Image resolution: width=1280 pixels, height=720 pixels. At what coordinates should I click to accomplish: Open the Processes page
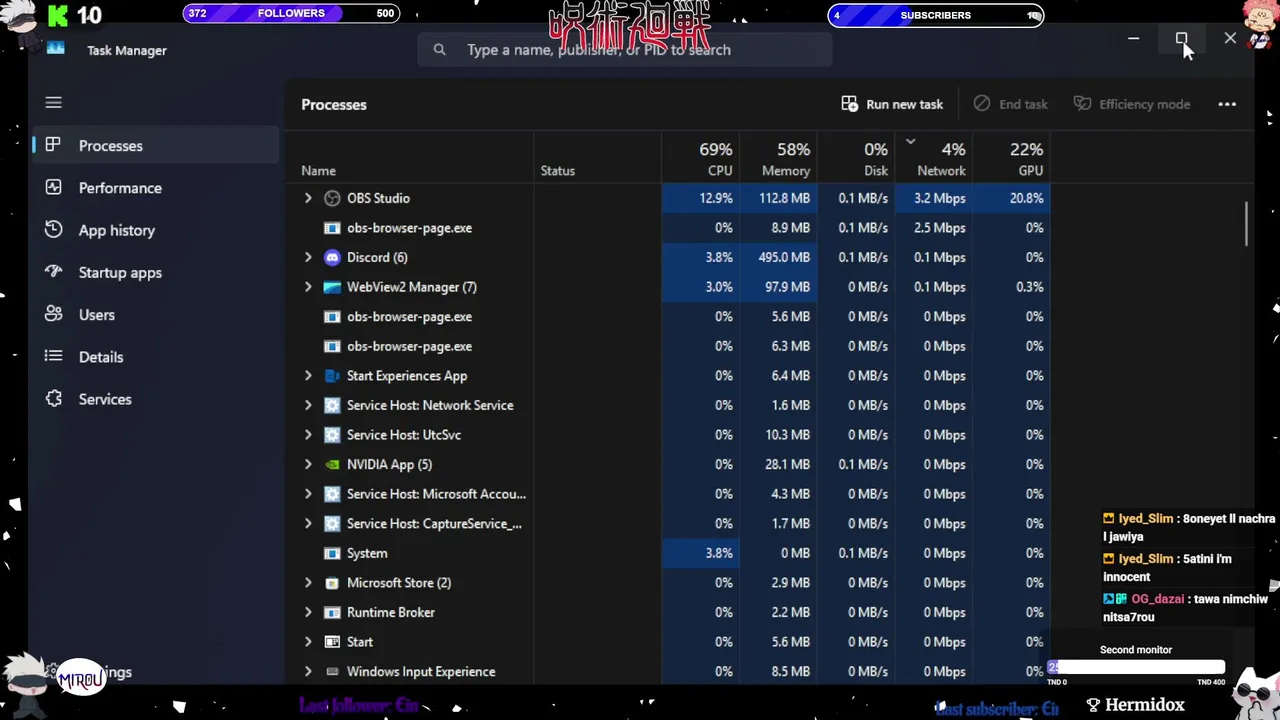click(x=156, y=145)
